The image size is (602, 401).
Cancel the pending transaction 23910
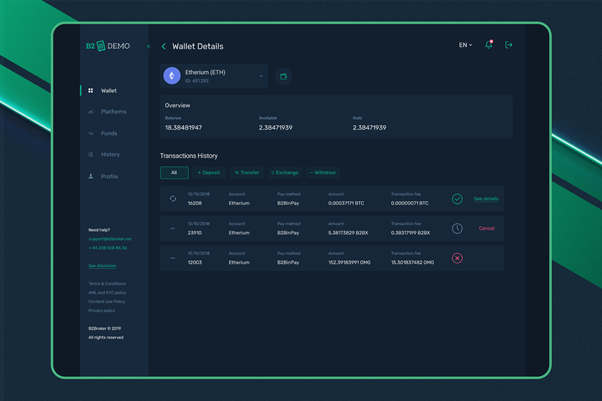486,228
